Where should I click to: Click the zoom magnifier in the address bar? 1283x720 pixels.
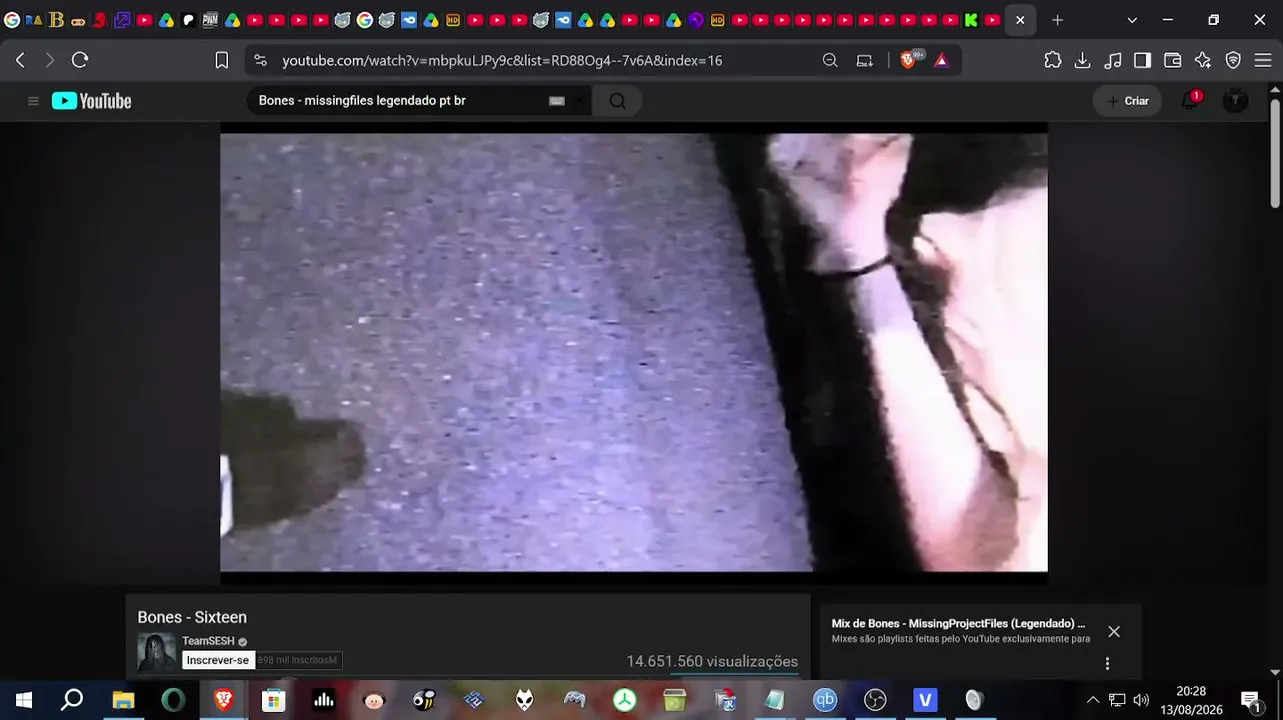coord(830,60)
